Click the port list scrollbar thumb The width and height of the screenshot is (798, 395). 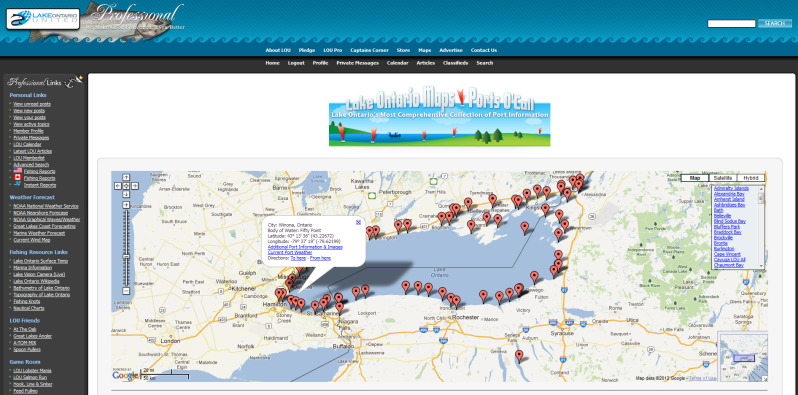761,198
